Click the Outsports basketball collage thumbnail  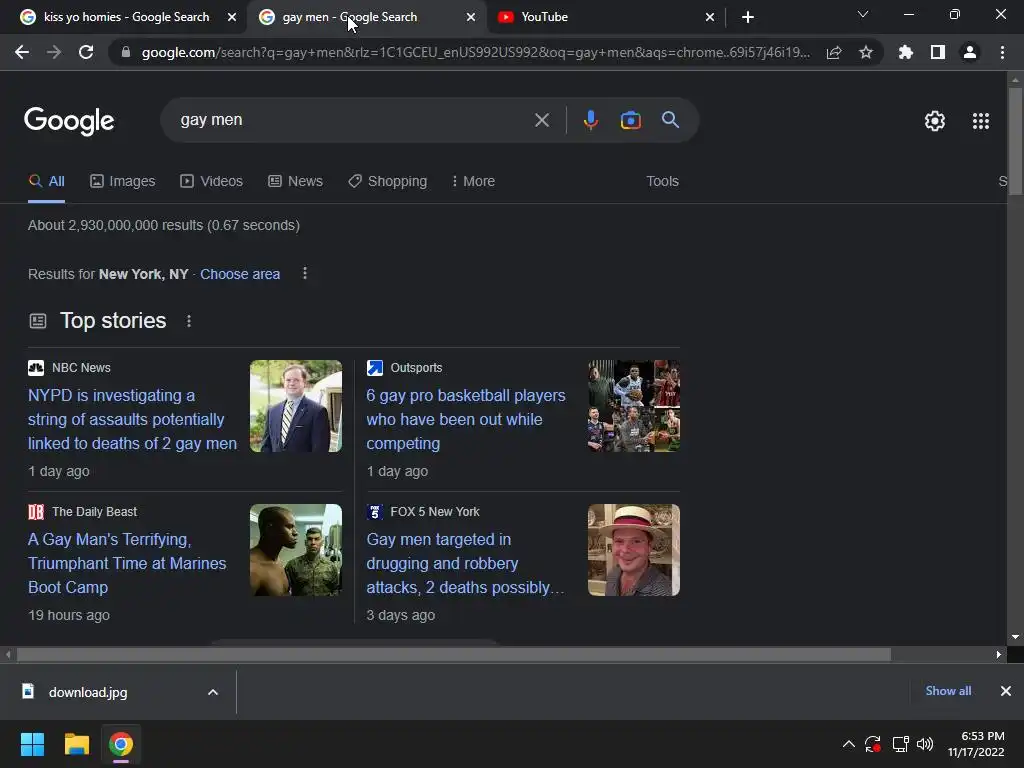coord(633,406)
